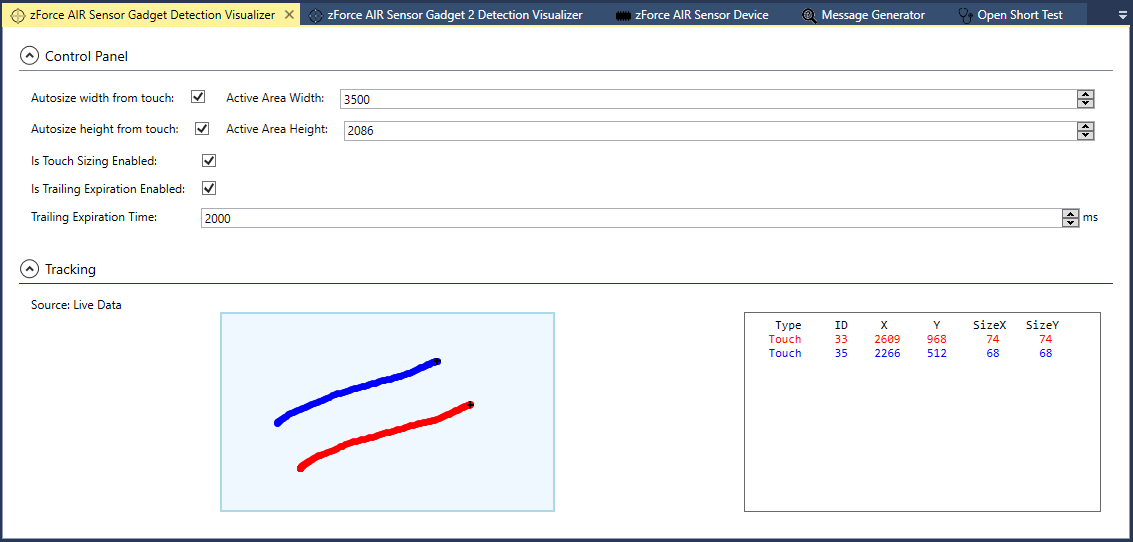Image resolution: width=1133 pixels, height=542 pixels.
Task: Disable Autosize width from touch
Action: (x=198, y=97)
